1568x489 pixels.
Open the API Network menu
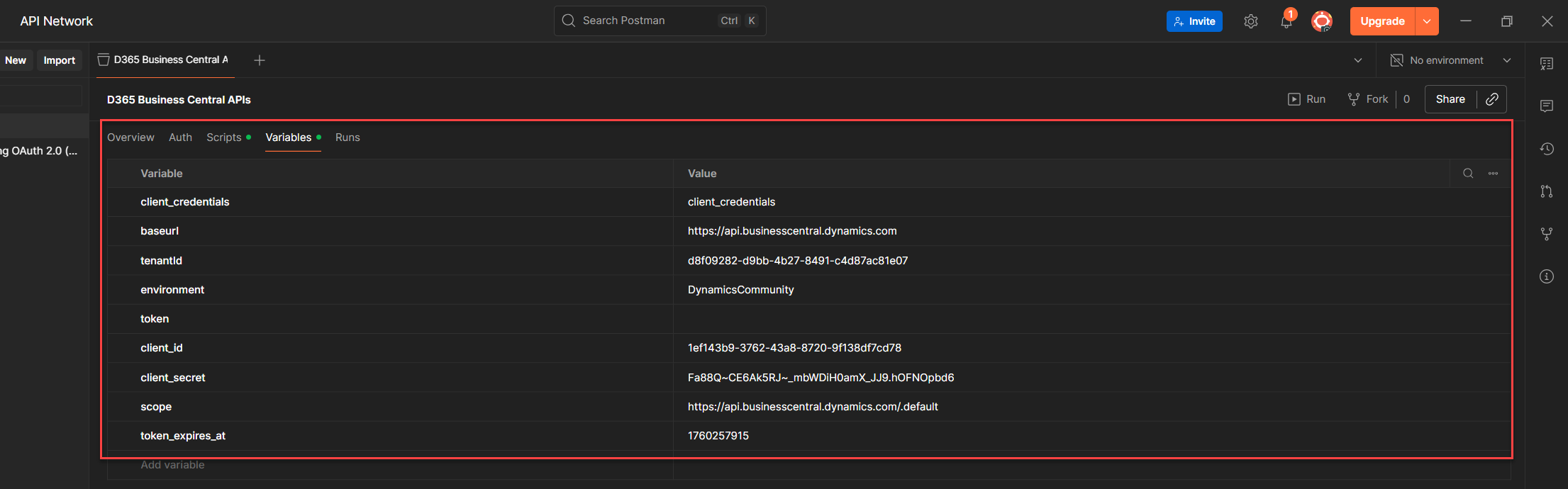57,21
